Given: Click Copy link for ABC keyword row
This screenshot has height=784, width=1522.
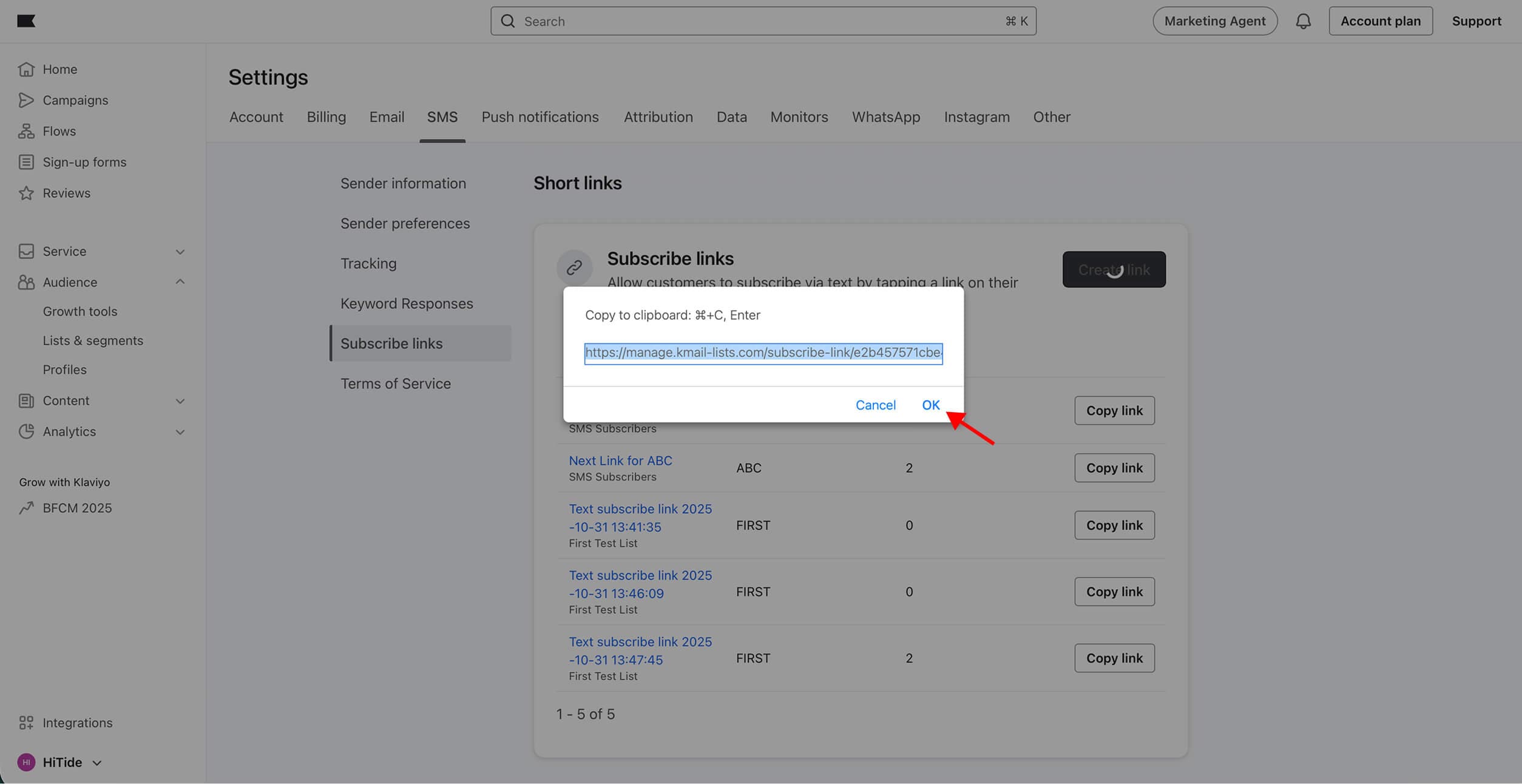Looking at the screenshot, I should (x=1114, y=468).
